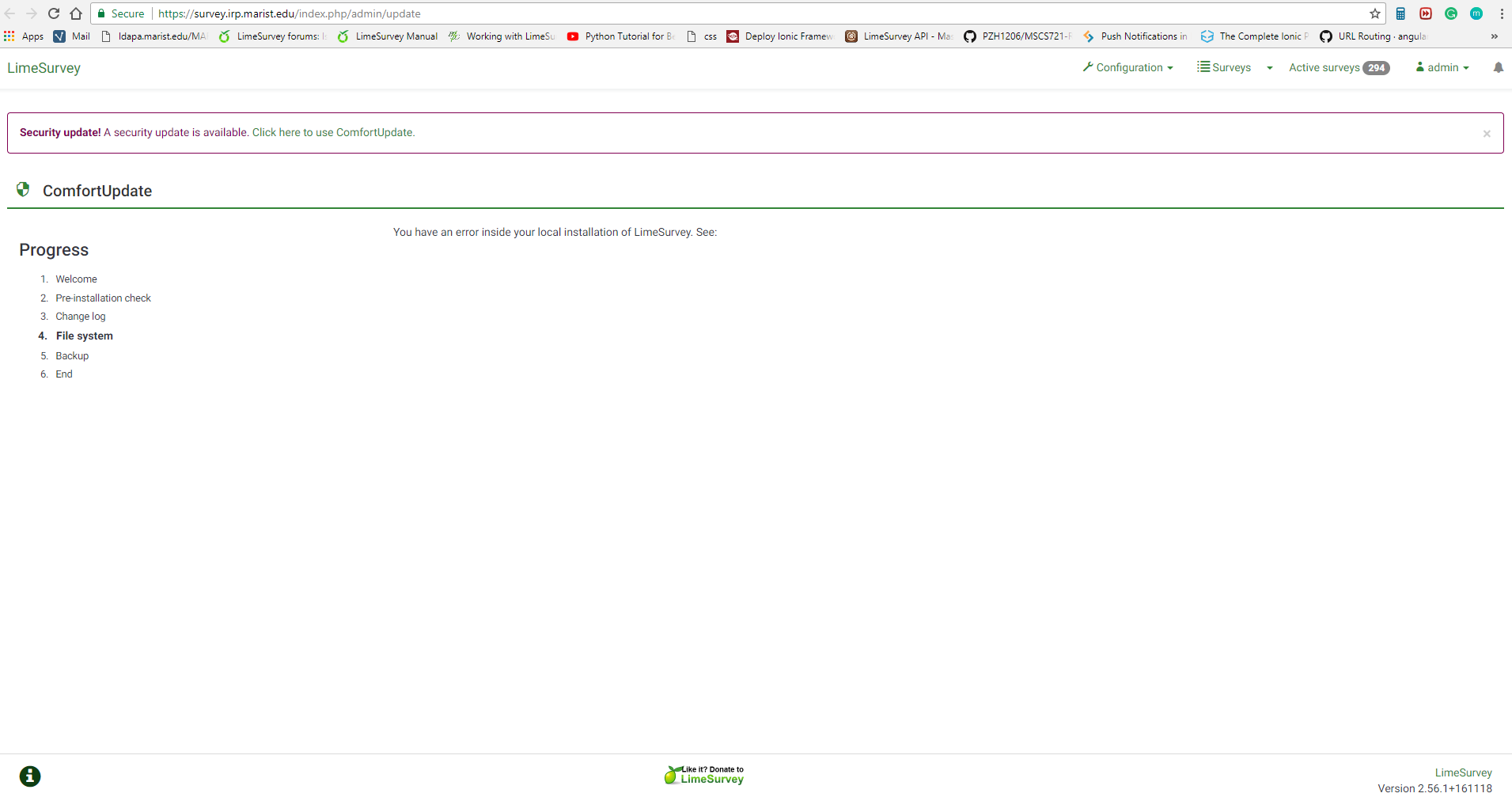Click here to use ComfortUpdate link

click(333, 132)
